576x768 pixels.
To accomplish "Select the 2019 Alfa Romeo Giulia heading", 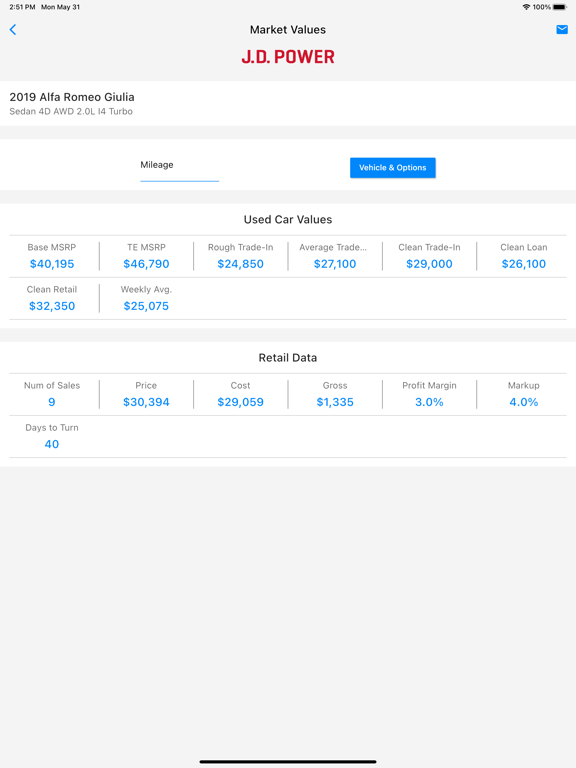I will pyautogui.click(x=72, y=97).
